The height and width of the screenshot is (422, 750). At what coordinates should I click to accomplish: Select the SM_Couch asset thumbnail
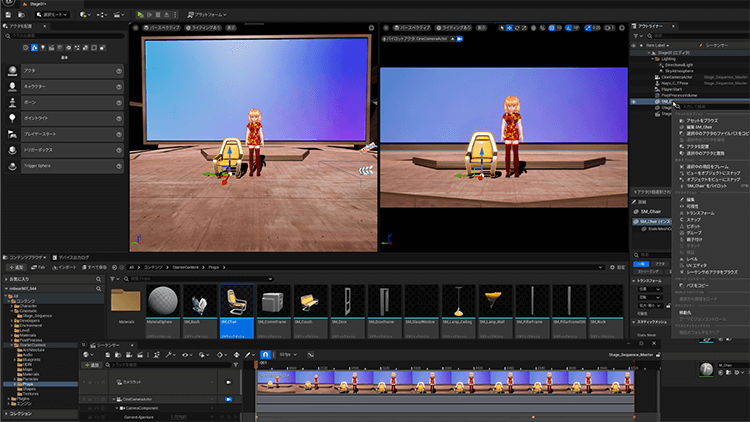310,311
